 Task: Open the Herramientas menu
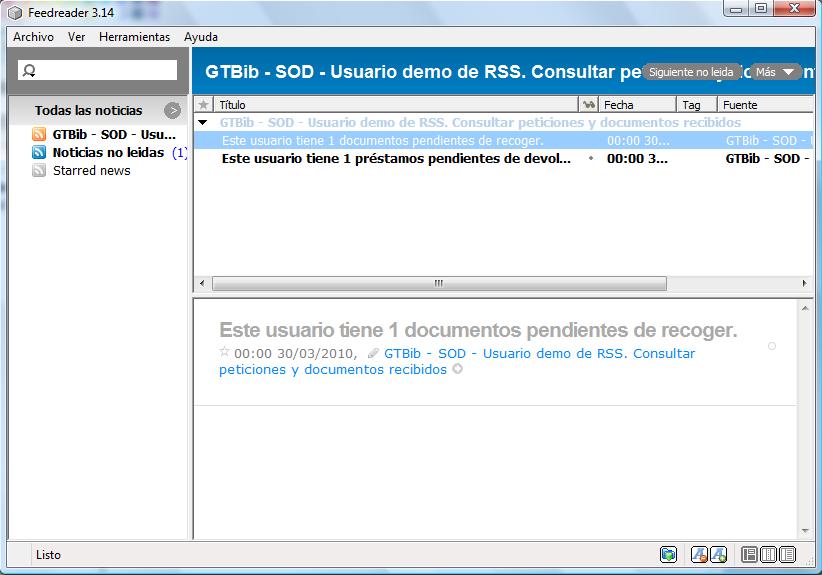[x=134, y=37]
